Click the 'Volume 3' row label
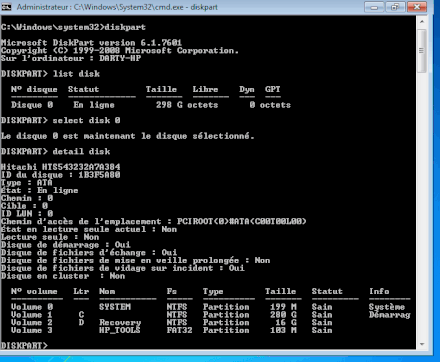This screenshot has height=362, width=440. tap(32, 330)
